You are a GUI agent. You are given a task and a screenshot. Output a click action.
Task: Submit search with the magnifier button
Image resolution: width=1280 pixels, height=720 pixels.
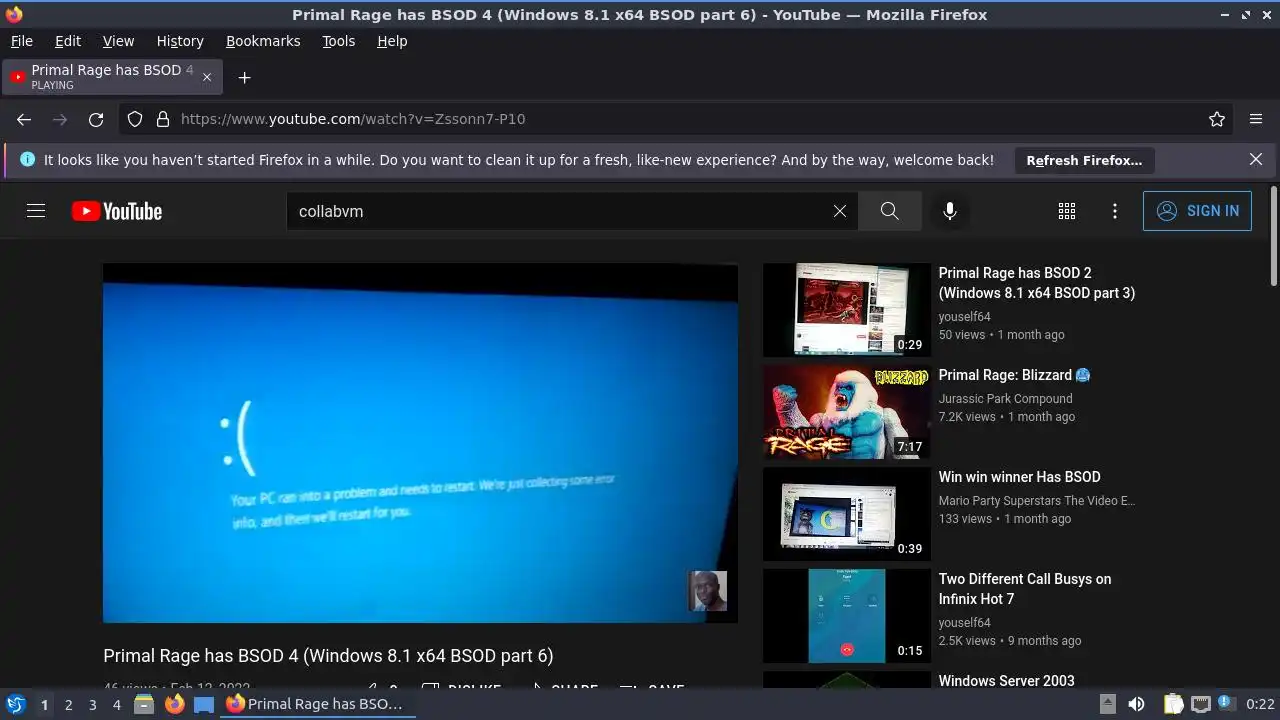pyautogui.click(x=889, y=211)
